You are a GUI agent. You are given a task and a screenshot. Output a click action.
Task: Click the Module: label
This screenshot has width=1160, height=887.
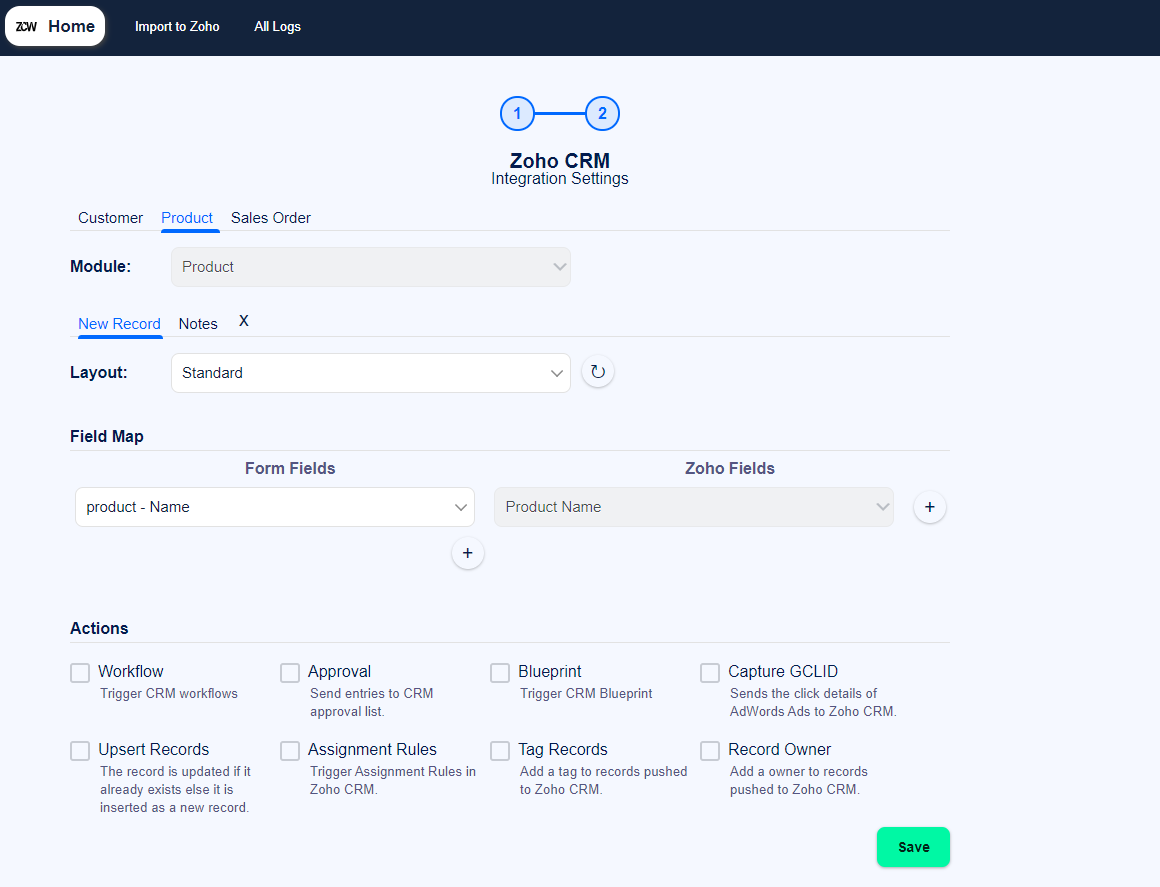[101, 266]
